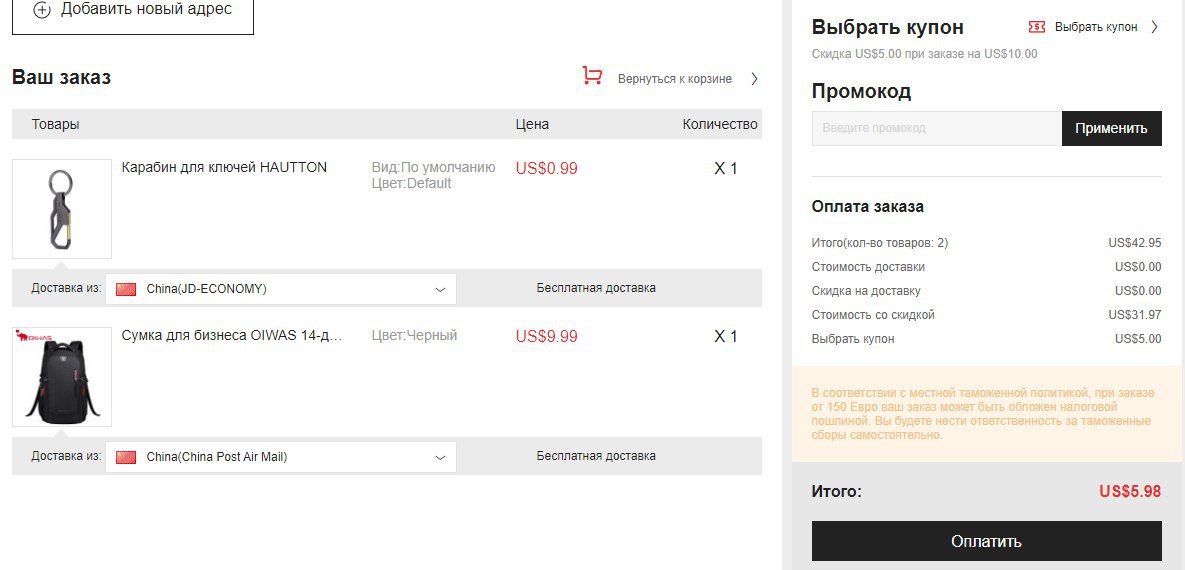This screenshot has height=570, width=1185.
Task: Open the HAUTTON carabiner keychain thumbnail
Action: pos(62,209)
